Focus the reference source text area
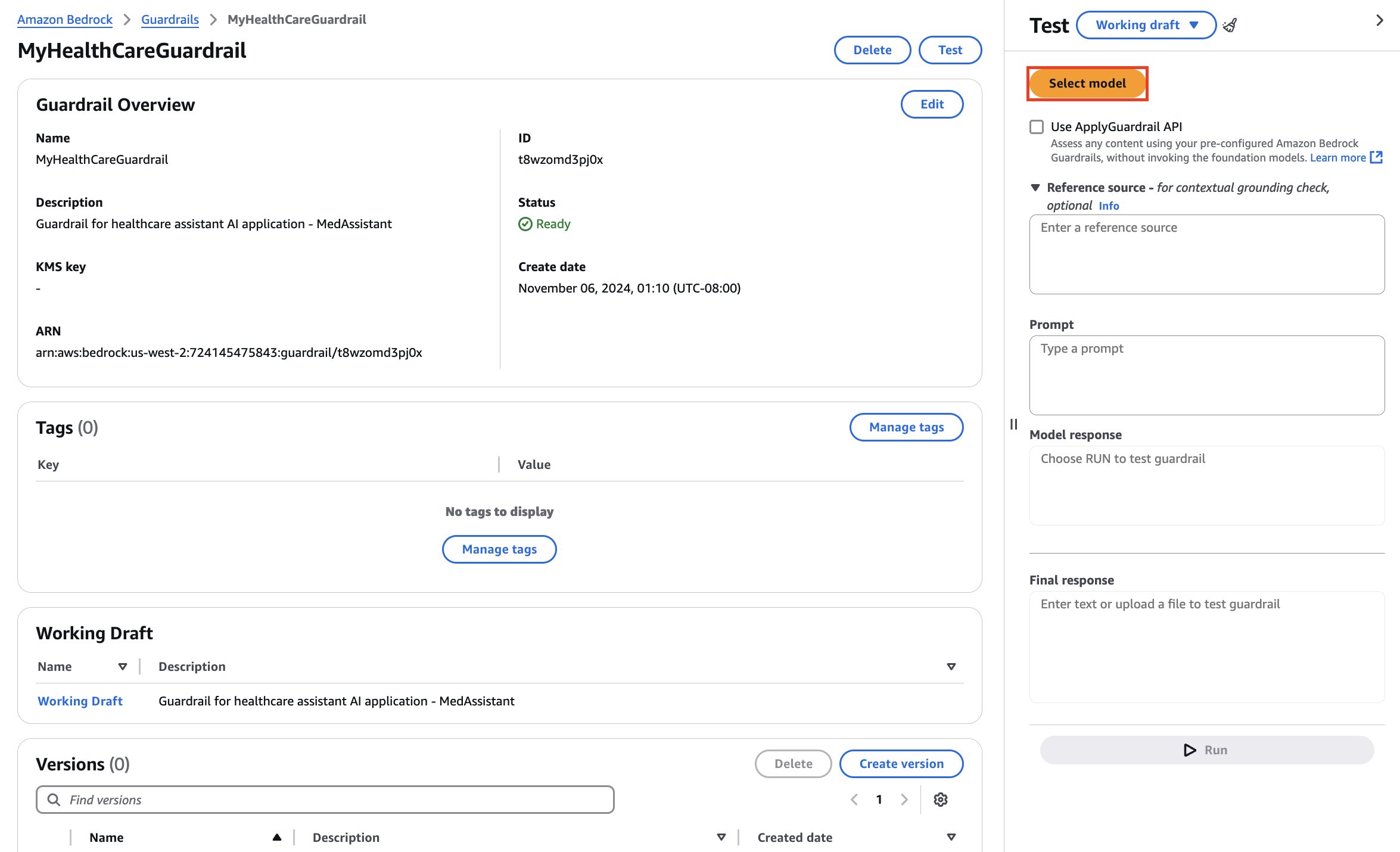Viewport: 1400px width, 852px height. (1207, 254)
